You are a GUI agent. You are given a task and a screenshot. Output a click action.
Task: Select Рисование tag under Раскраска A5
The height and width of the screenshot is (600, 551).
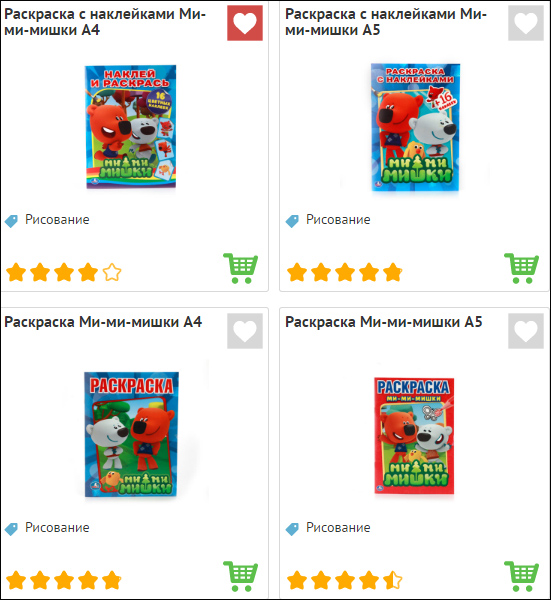pyautogui.click(x=338, y=528)
